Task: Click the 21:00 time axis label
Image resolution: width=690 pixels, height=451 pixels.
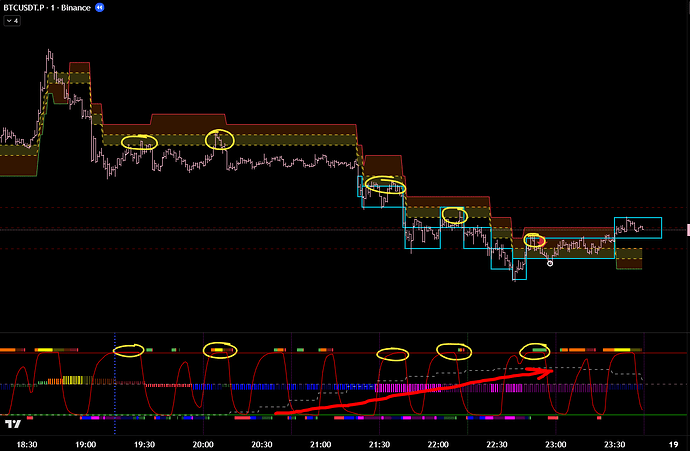Action: (320, 442)
